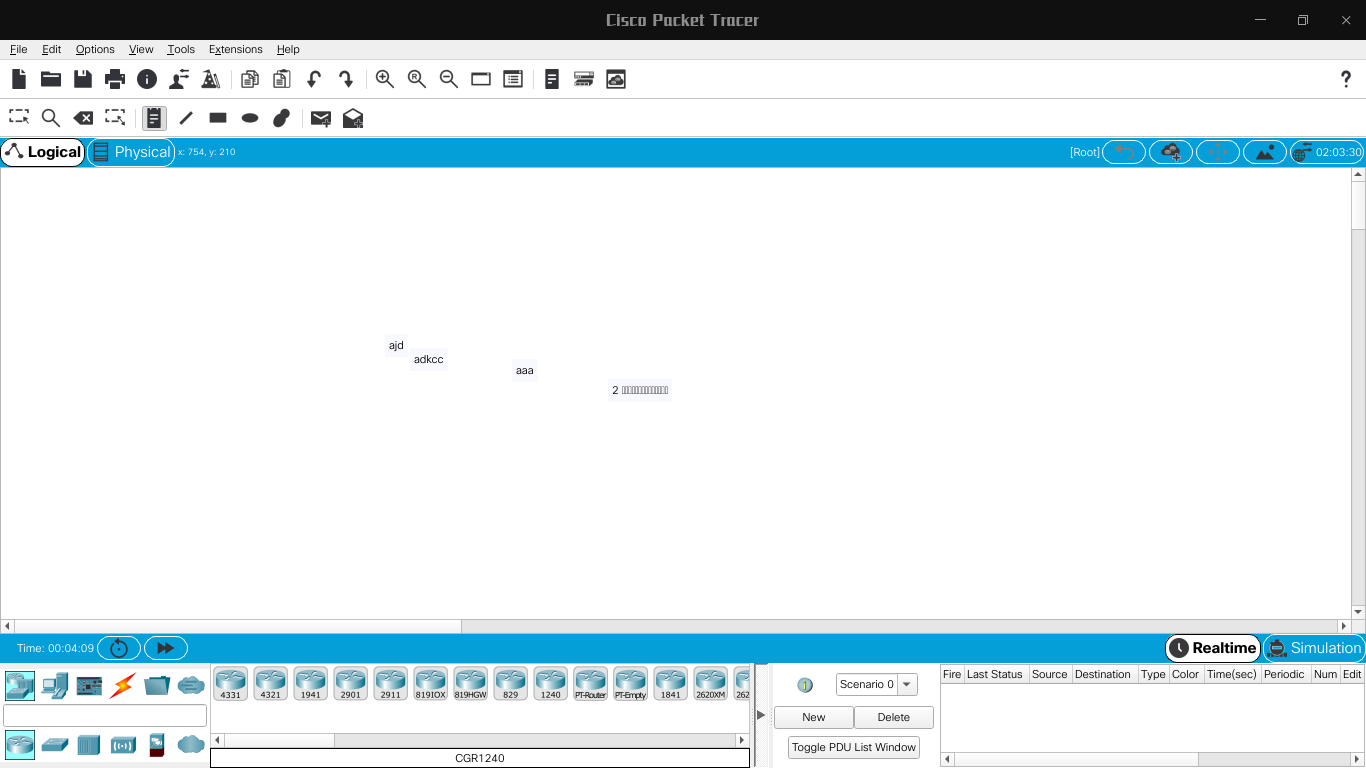Select the 2911 router model

click(x=390, y=683)
